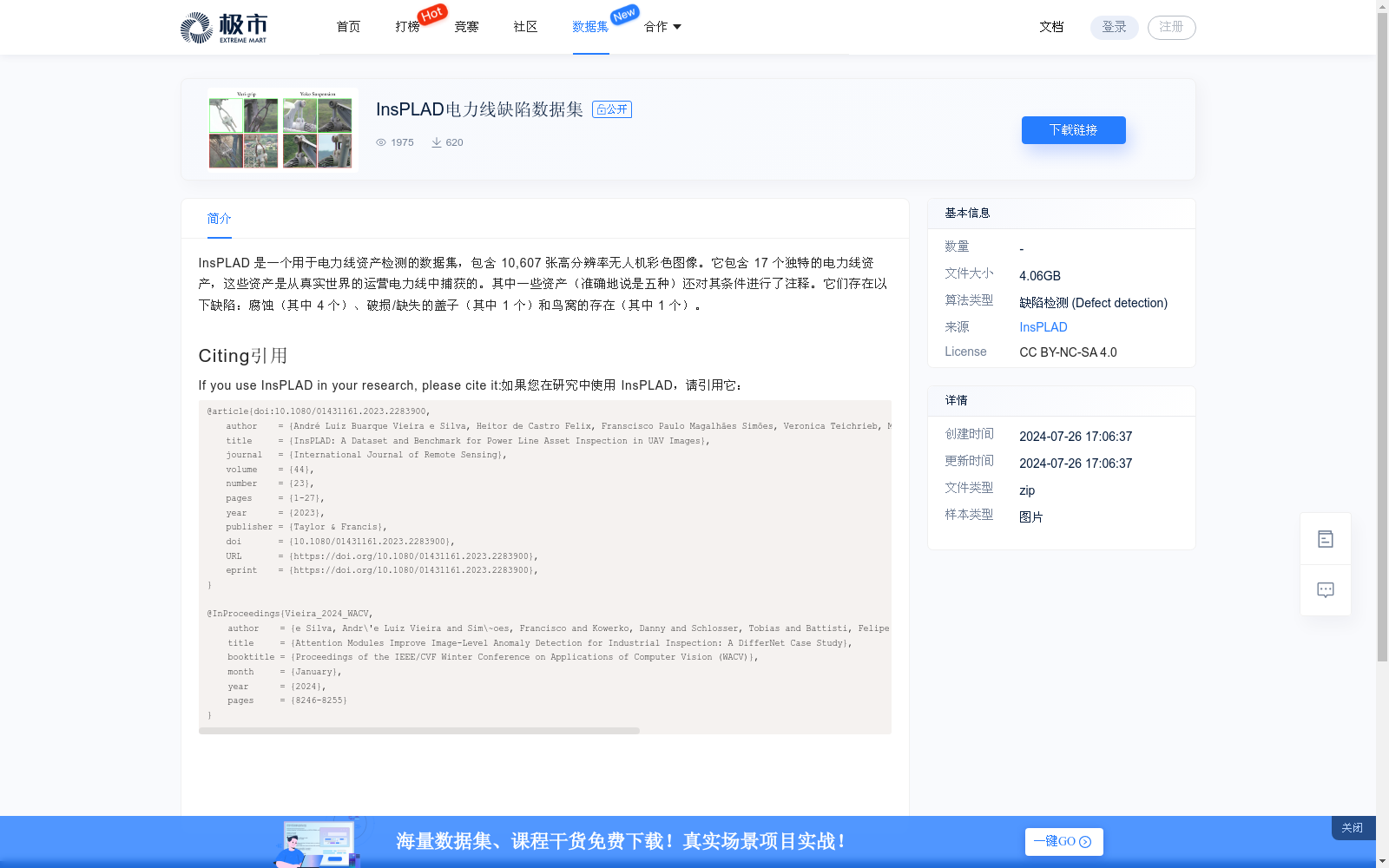Click the code block horizontal scrollbar

(x=419, y=731)
